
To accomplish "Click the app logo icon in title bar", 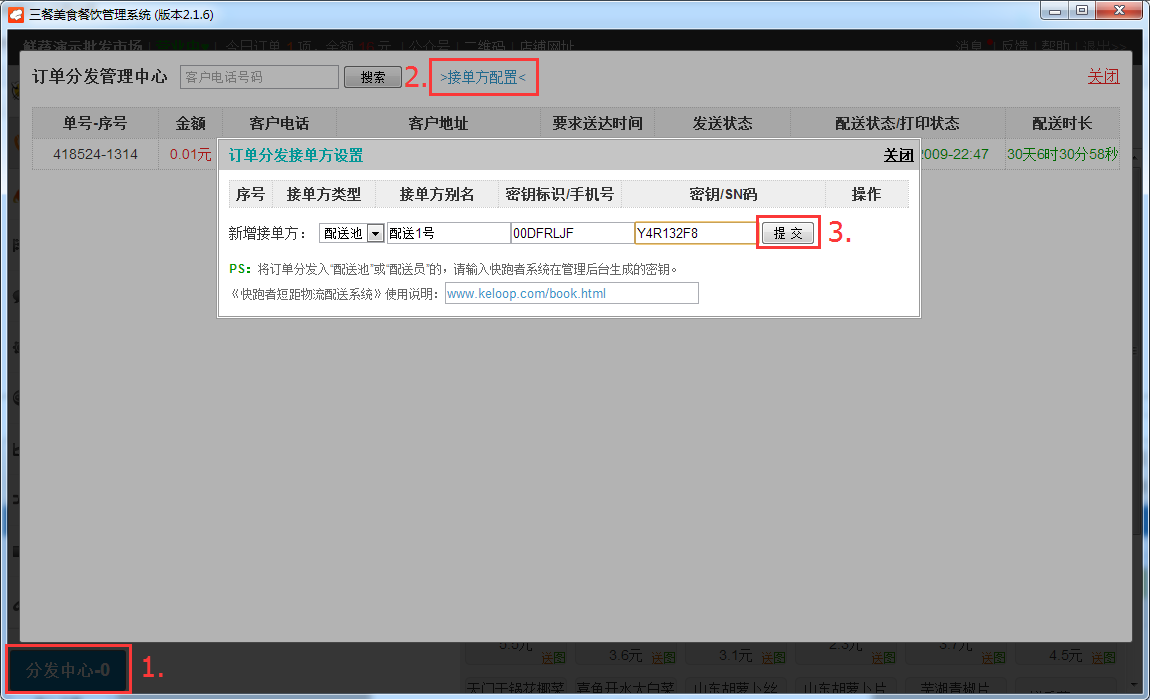I will [16, 14].
